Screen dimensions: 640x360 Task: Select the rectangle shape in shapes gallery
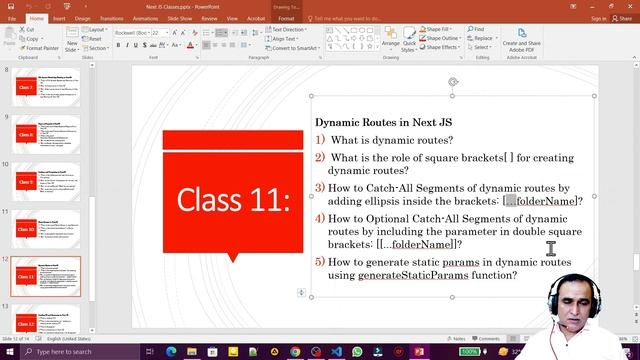click(354, 30)
